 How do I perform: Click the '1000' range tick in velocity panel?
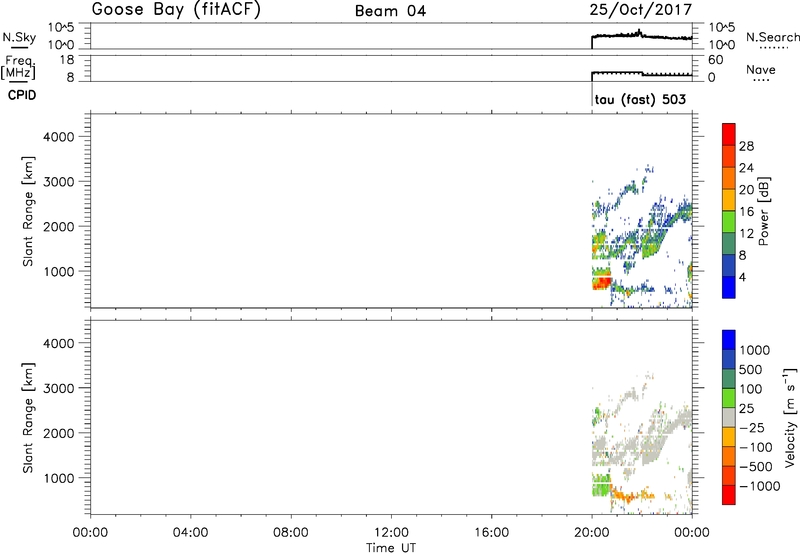[59, 478]
